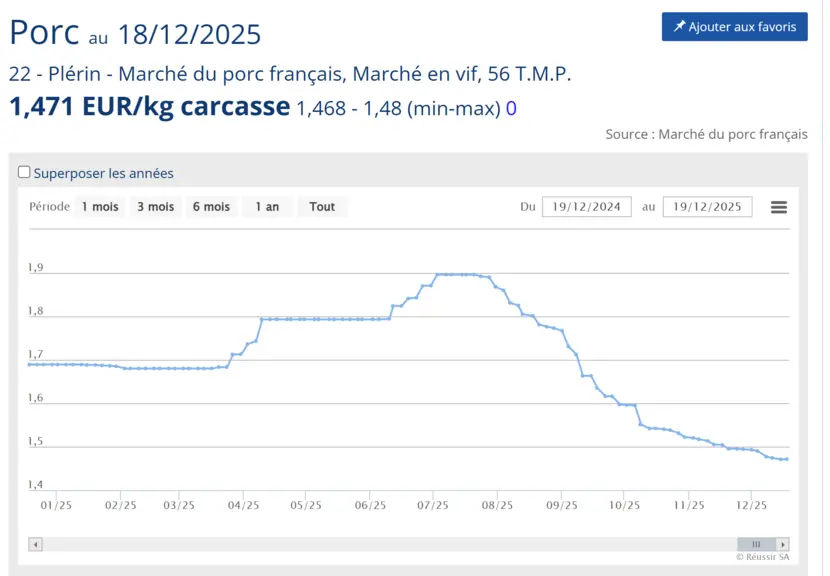The height and width of the screenshot is (576, 830).
Task: Click the Réussir SA credit
Action: 762,557
